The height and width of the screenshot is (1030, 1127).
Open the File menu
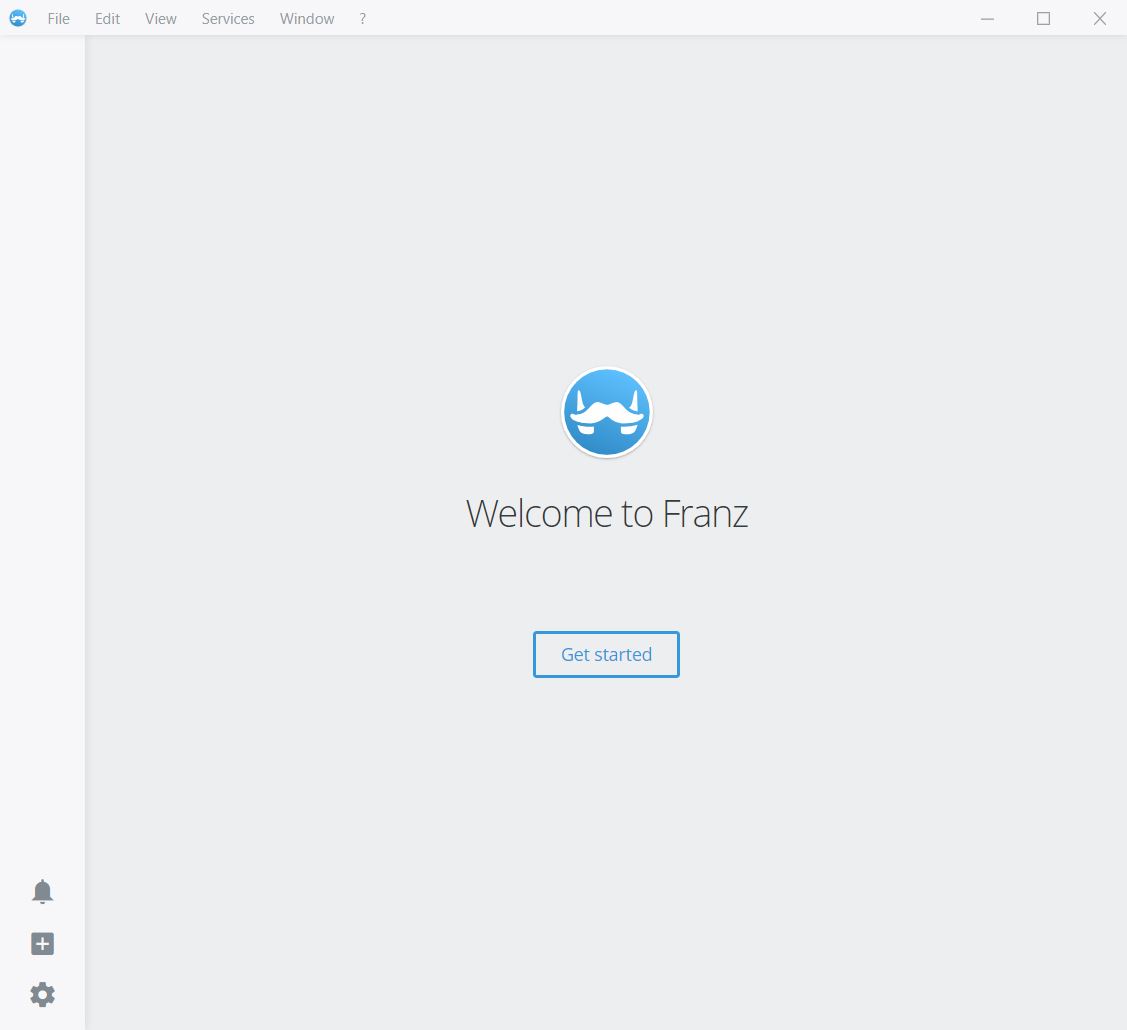58,19
